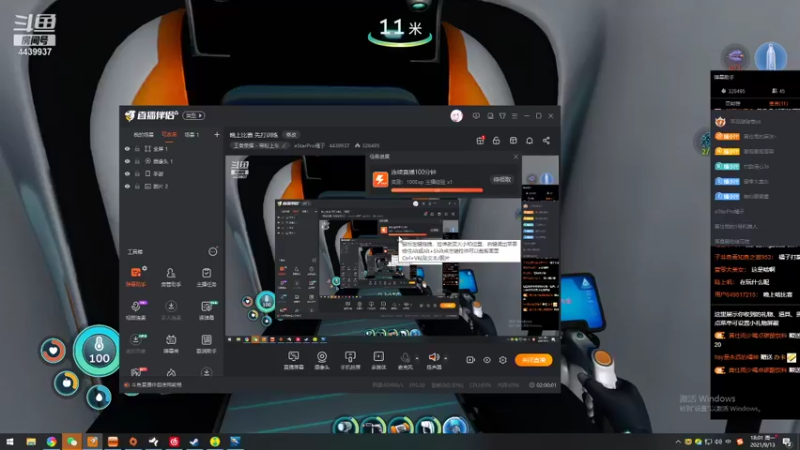Click the layout window icon in the top right toolbar

point(513,140)
